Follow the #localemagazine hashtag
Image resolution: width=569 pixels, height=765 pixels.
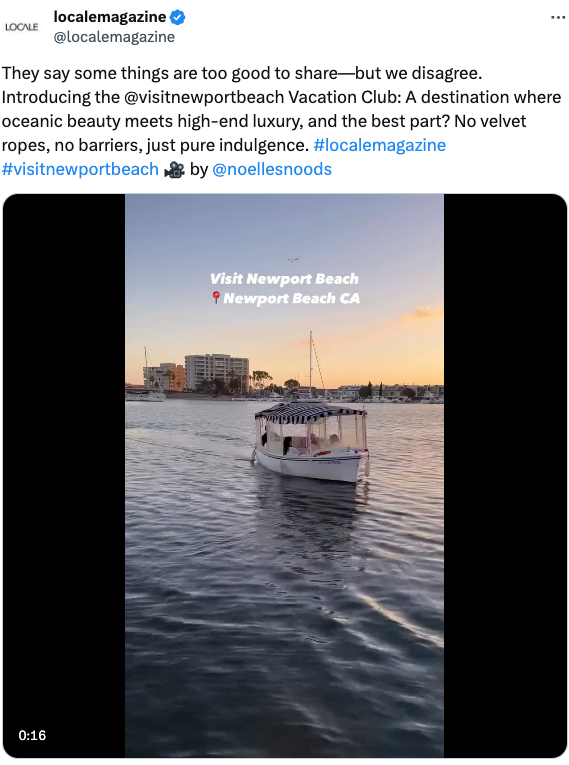pyautogui.click(x=380, y=145)
